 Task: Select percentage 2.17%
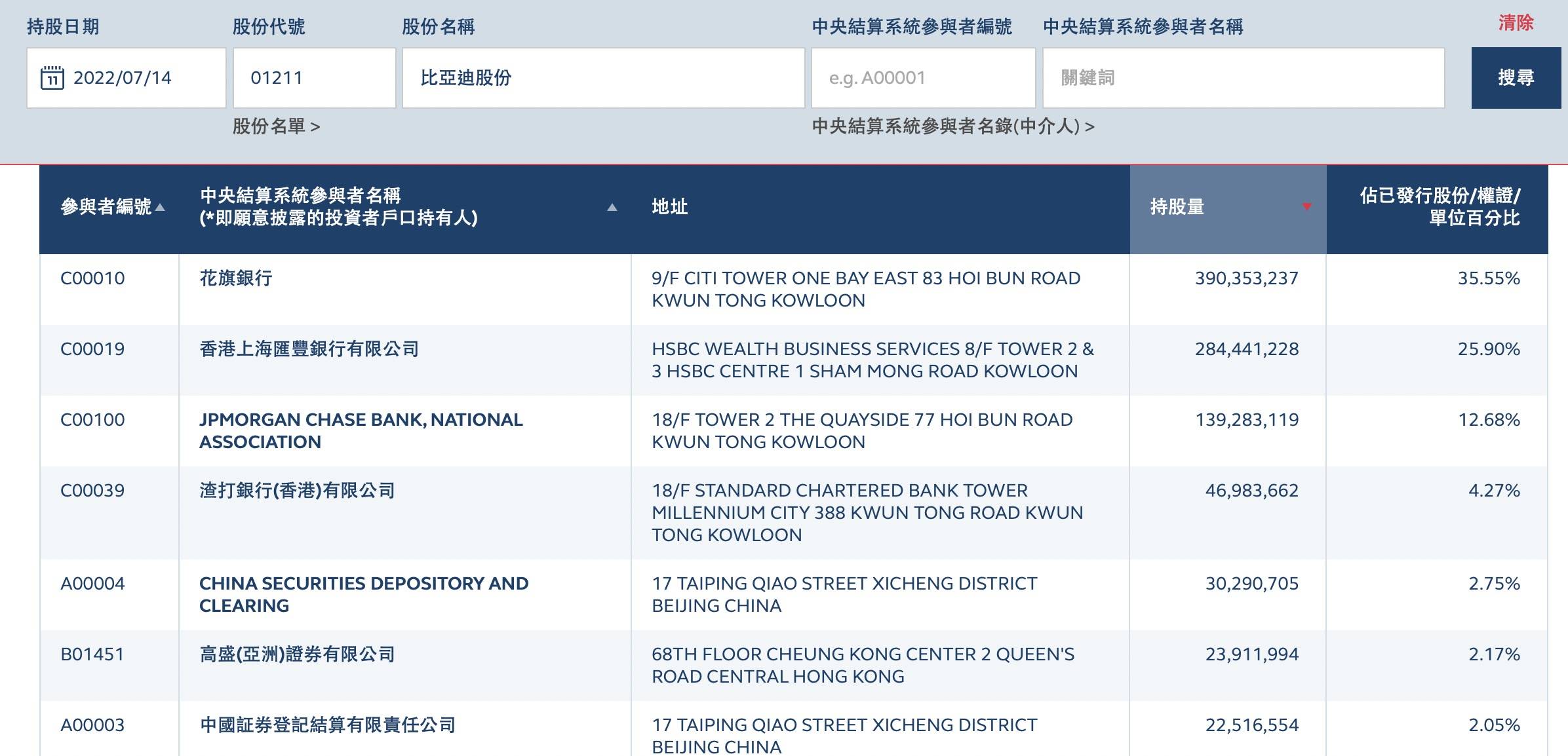[1494, 654]
